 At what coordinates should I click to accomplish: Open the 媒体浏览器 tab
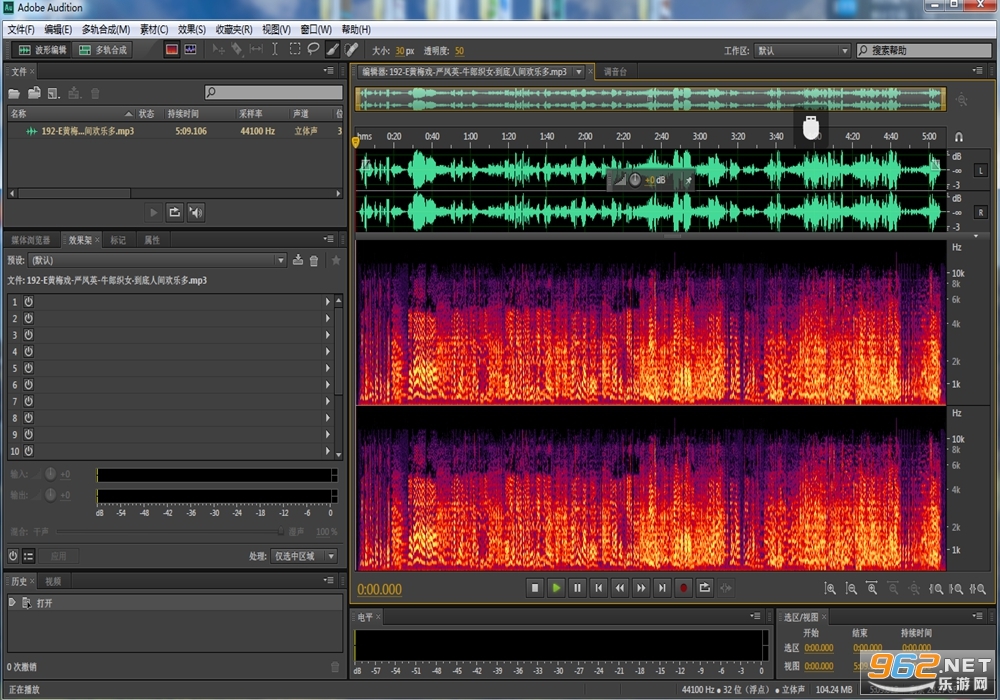pos(31,240)
